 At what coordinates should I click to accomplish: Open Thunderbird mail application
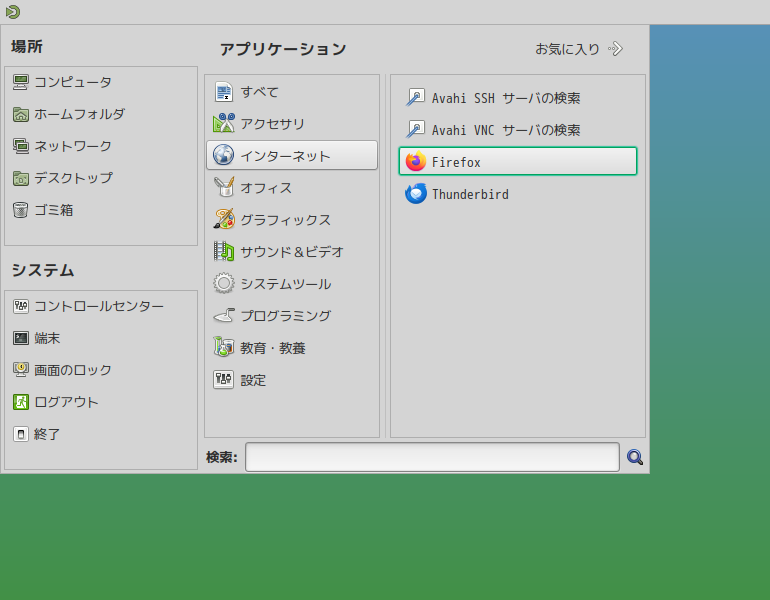518,194
